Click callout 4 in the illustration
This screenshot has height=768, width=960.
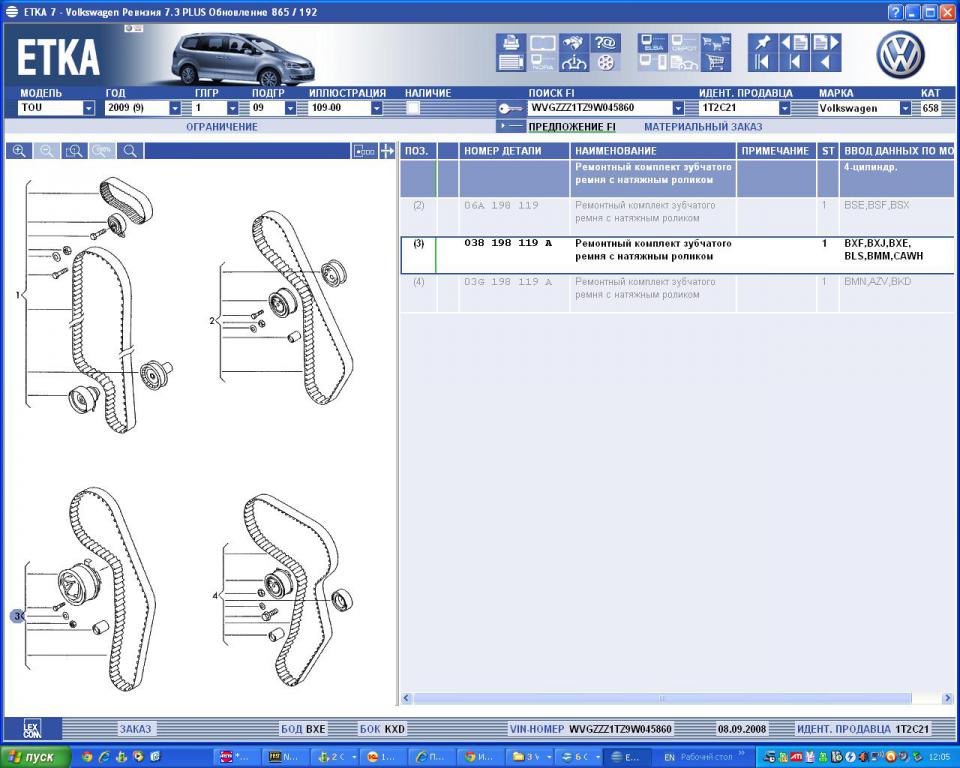click(215, 595)
